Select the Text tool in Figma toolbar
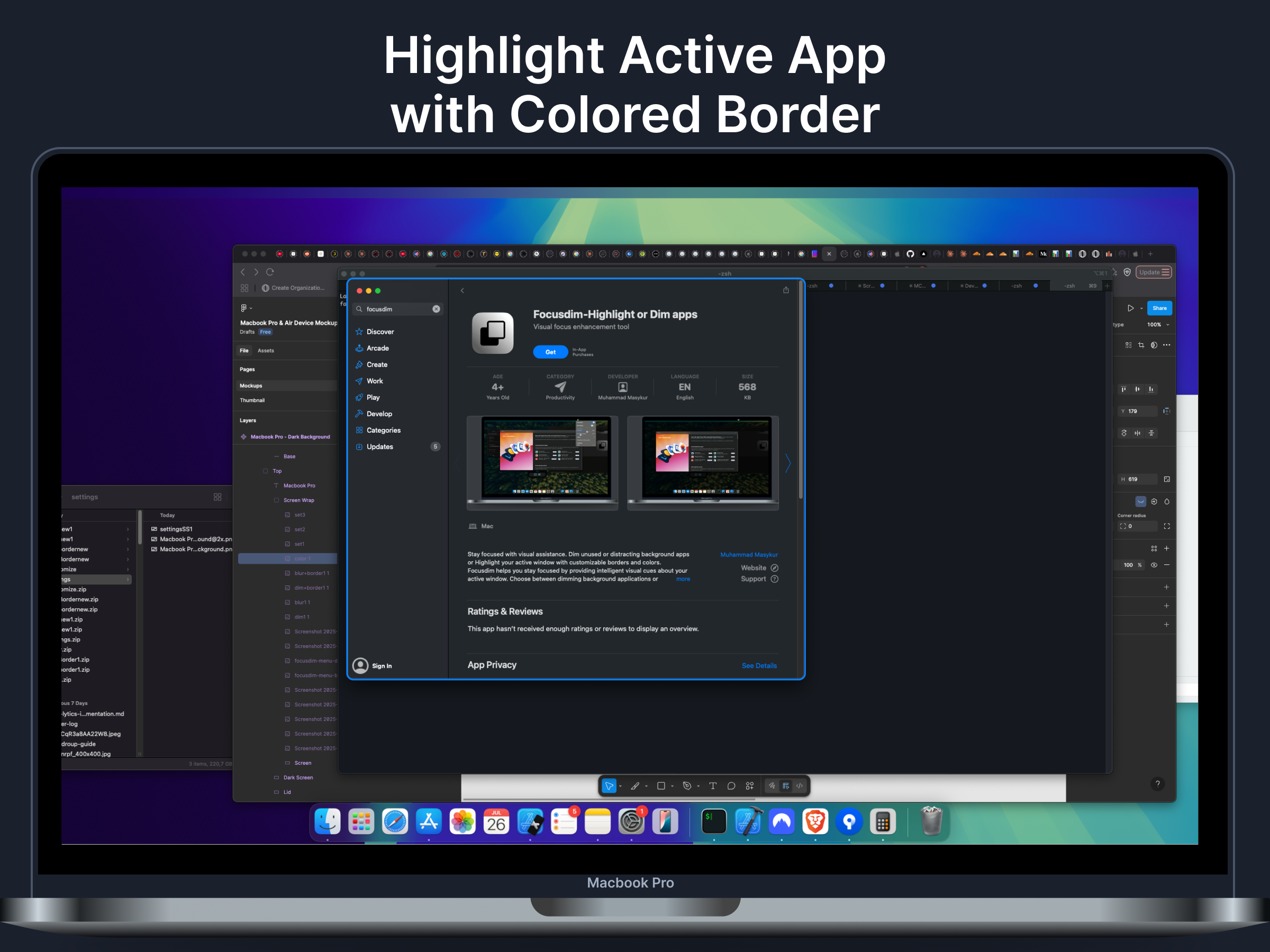The width and height of the screenshot is (1270, 952). tap(712, 785)
